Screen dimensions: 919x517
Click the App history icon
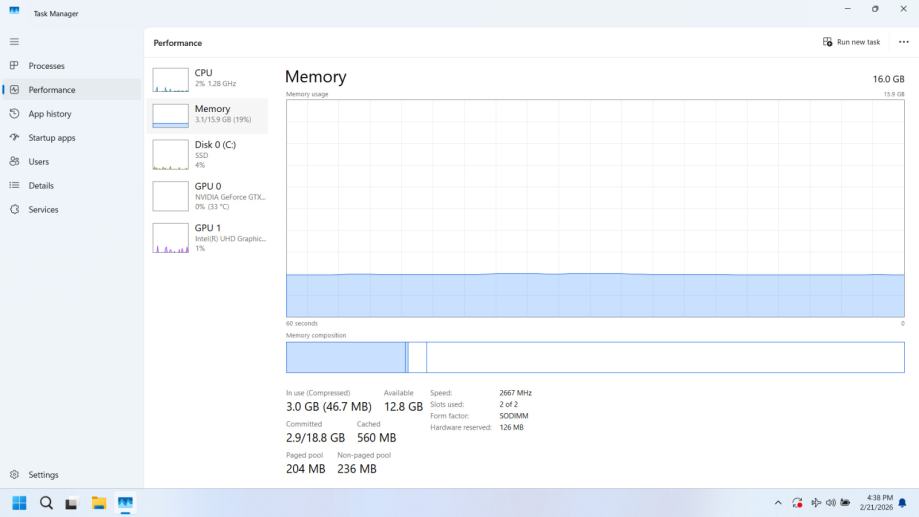point(14,114)
